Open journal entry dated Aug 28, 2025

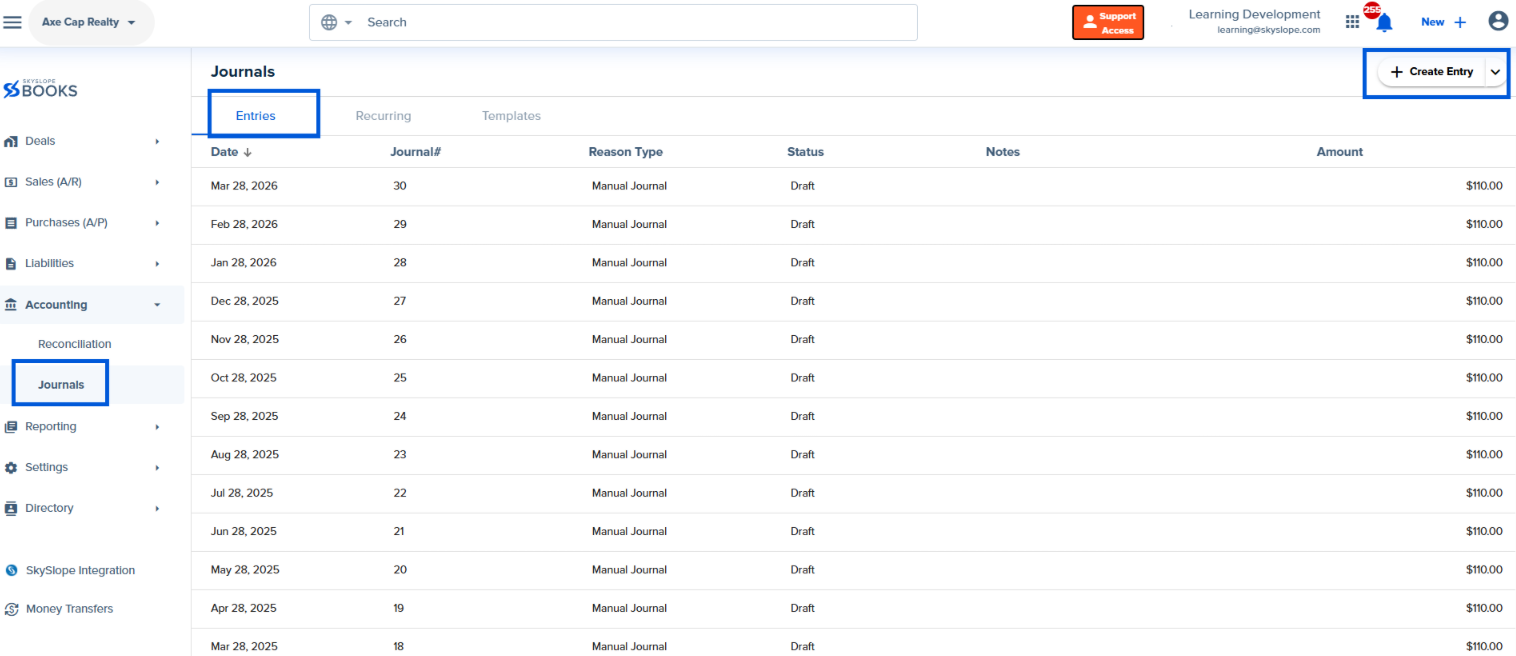coord(853,455)
